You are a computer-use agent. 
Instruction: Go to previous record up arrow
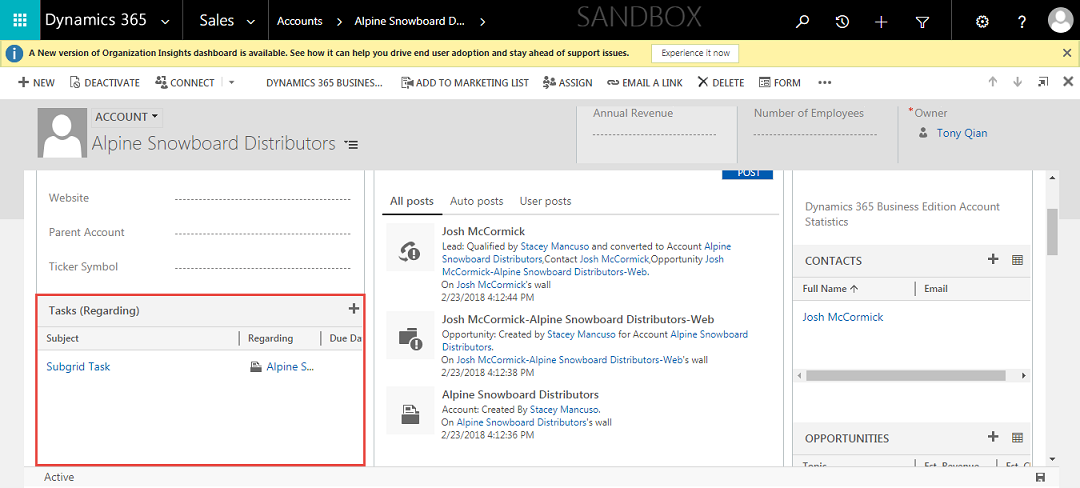click(x=993, y=81)
